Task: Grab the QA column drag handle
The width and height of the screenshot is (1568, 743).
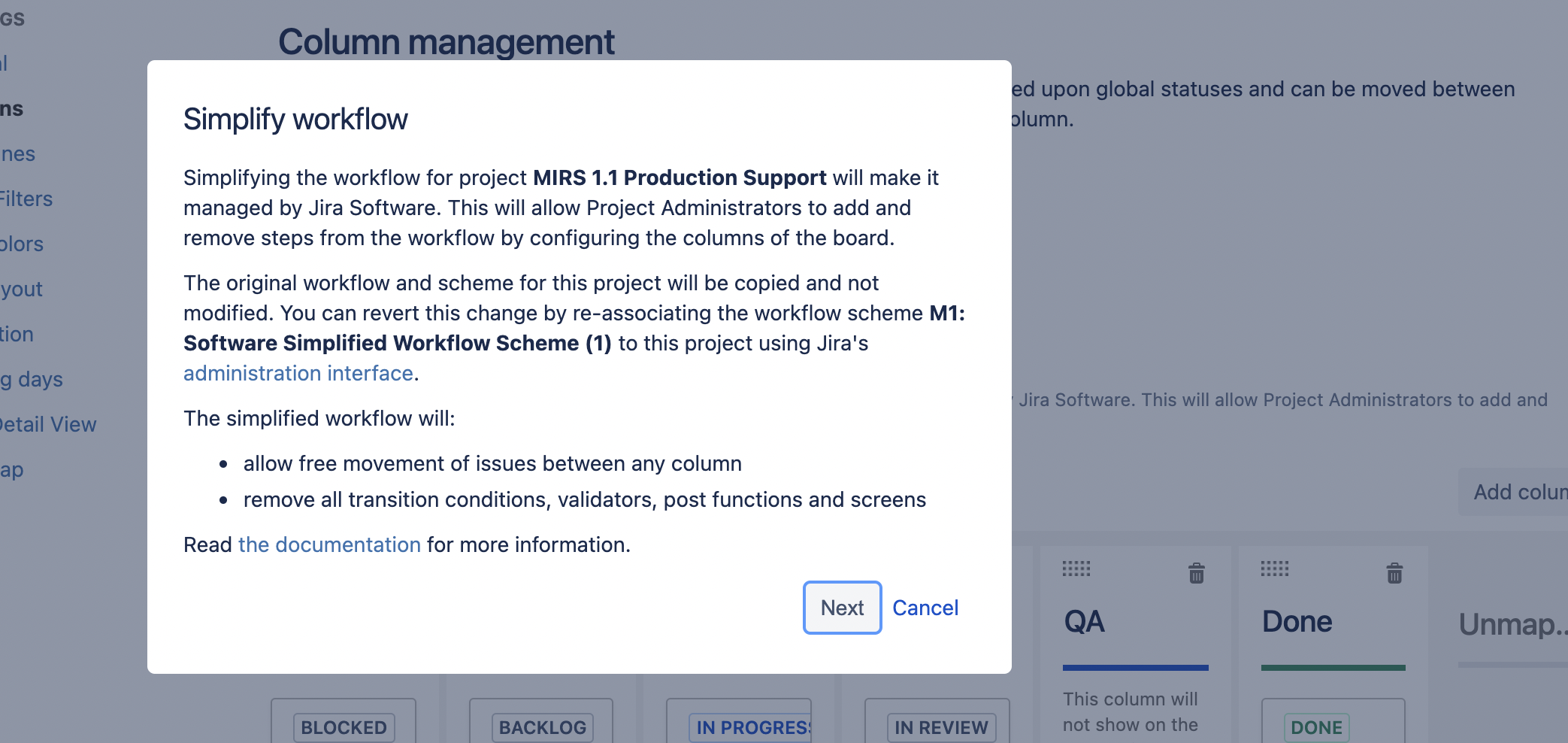Action: click(1076, 569)
